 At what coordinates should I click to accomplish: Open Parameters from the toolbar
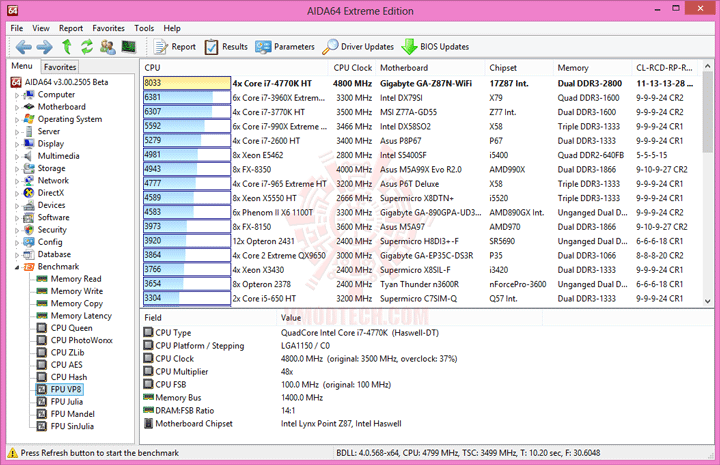285,47
